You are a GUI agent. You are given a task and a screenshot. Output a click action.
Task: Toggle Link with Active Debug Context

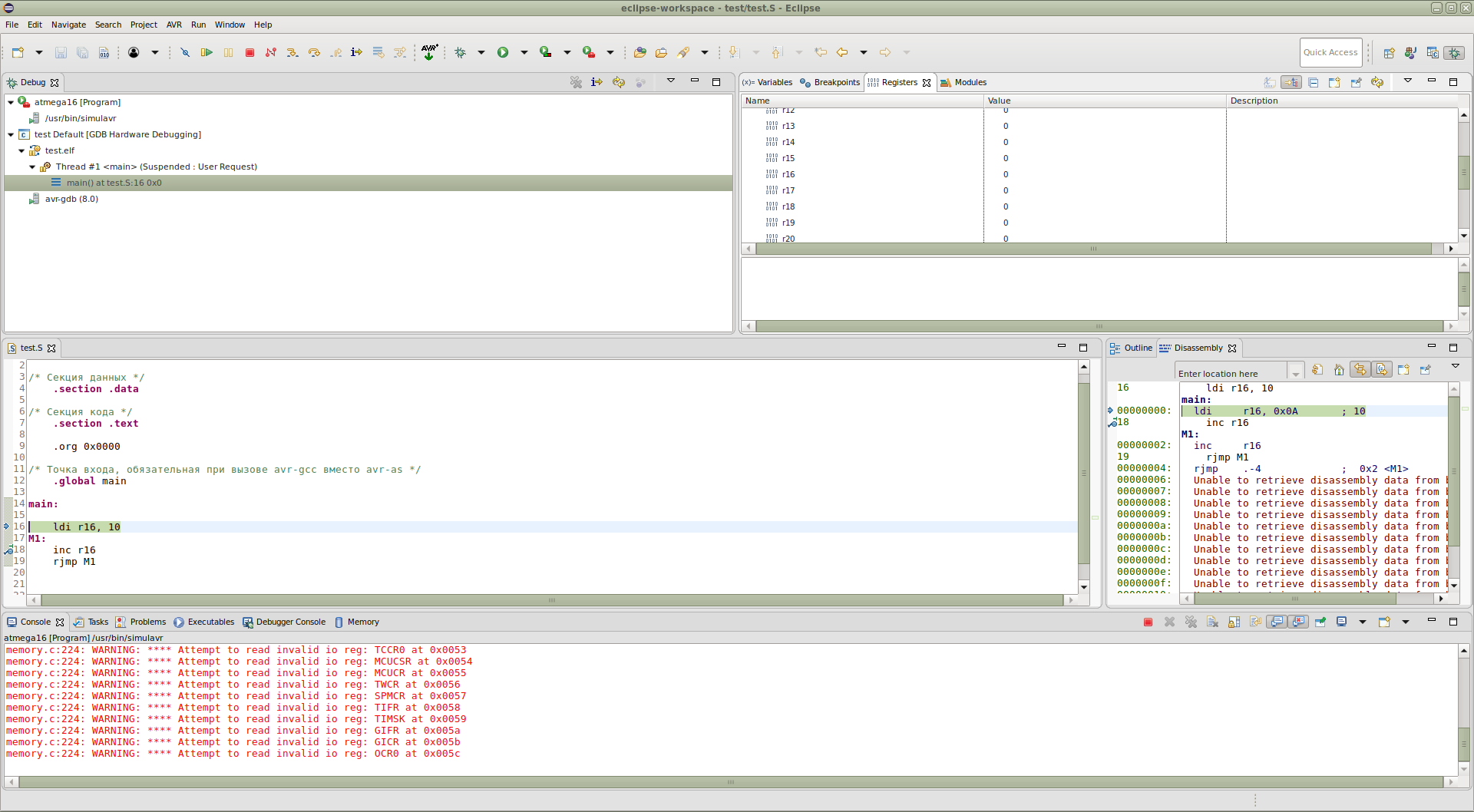[x=1360, y=370]
